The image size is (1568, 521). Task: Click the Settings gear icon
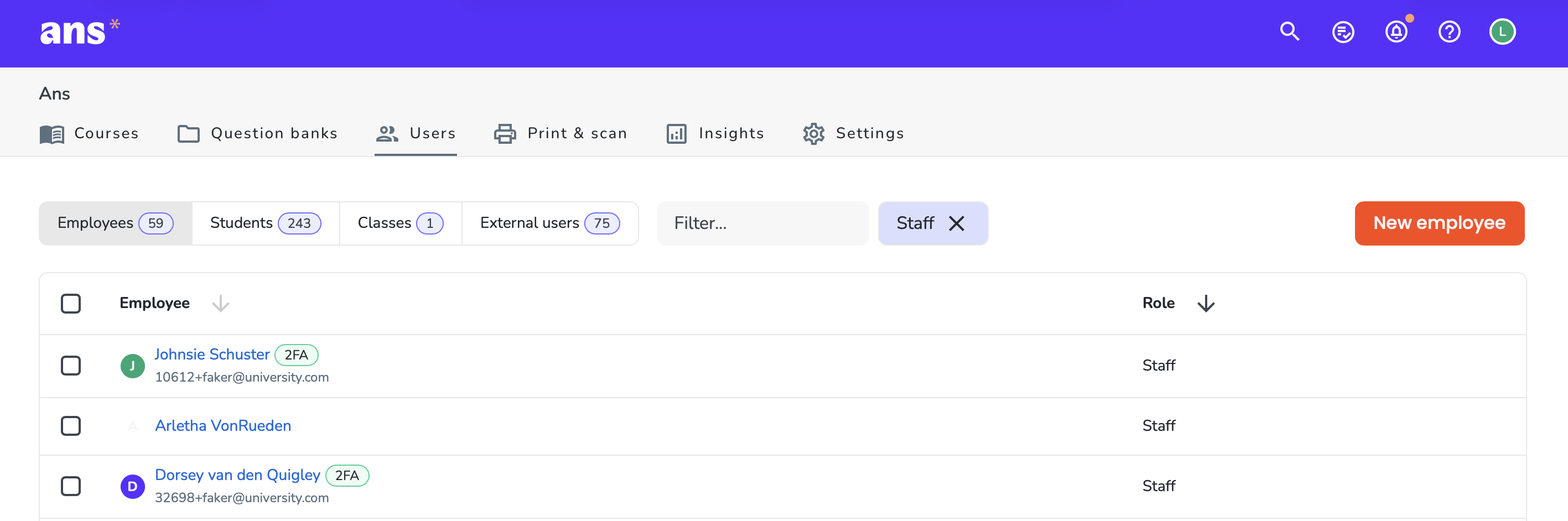point(813,134)
